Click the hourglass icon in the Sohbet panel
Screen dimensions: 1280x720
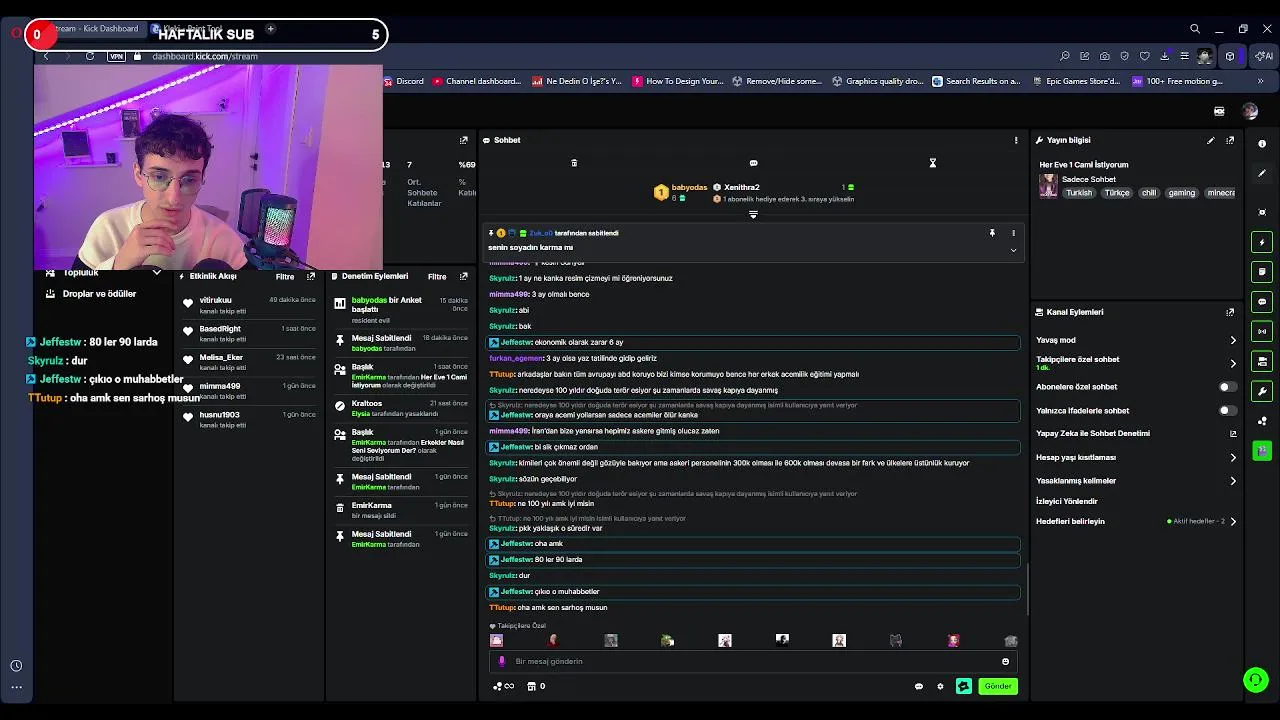click(x=932, y=163)
